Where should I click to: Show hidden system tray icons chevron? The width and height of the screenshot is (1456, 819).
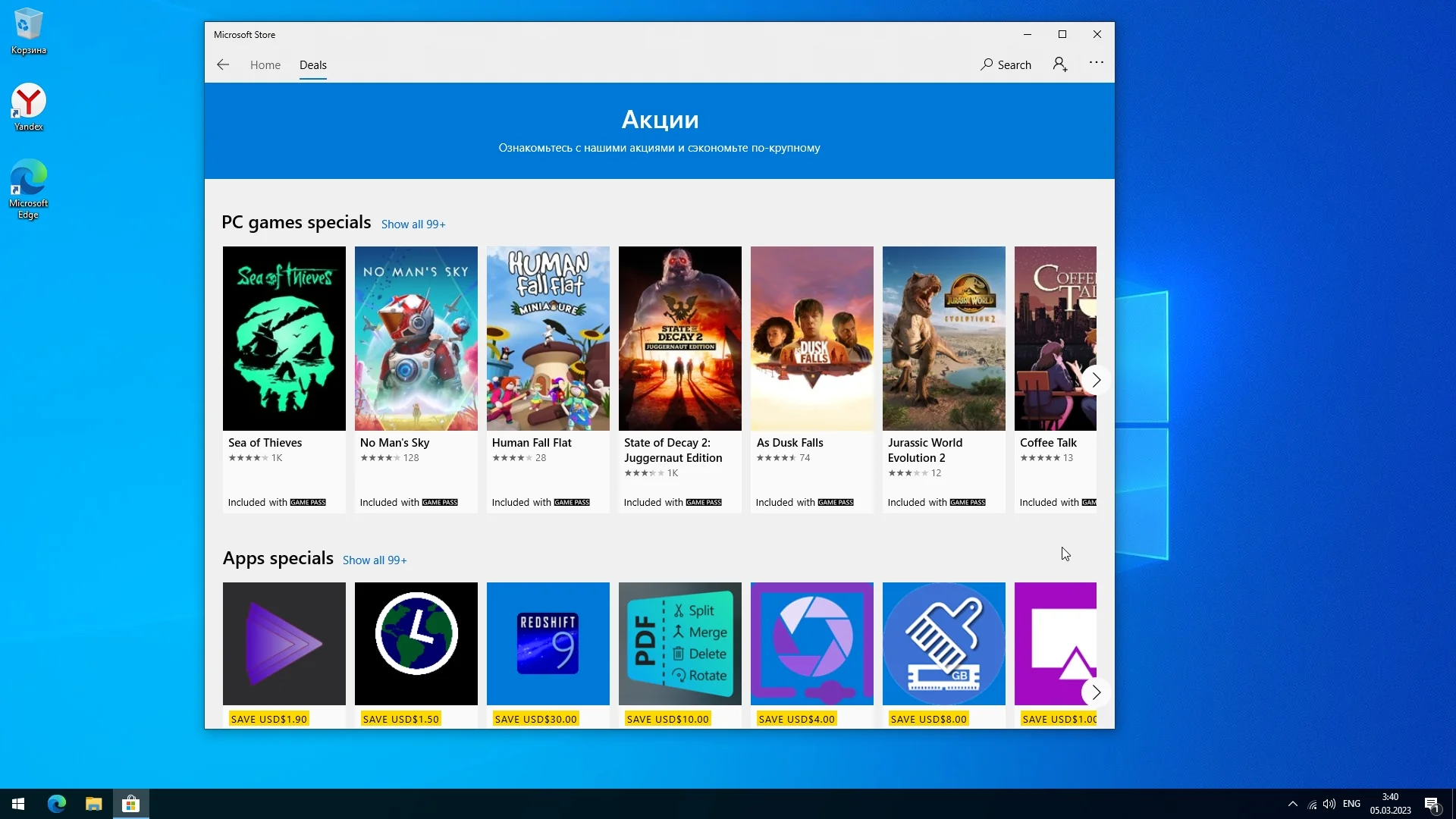click(x=1292, y=804)
